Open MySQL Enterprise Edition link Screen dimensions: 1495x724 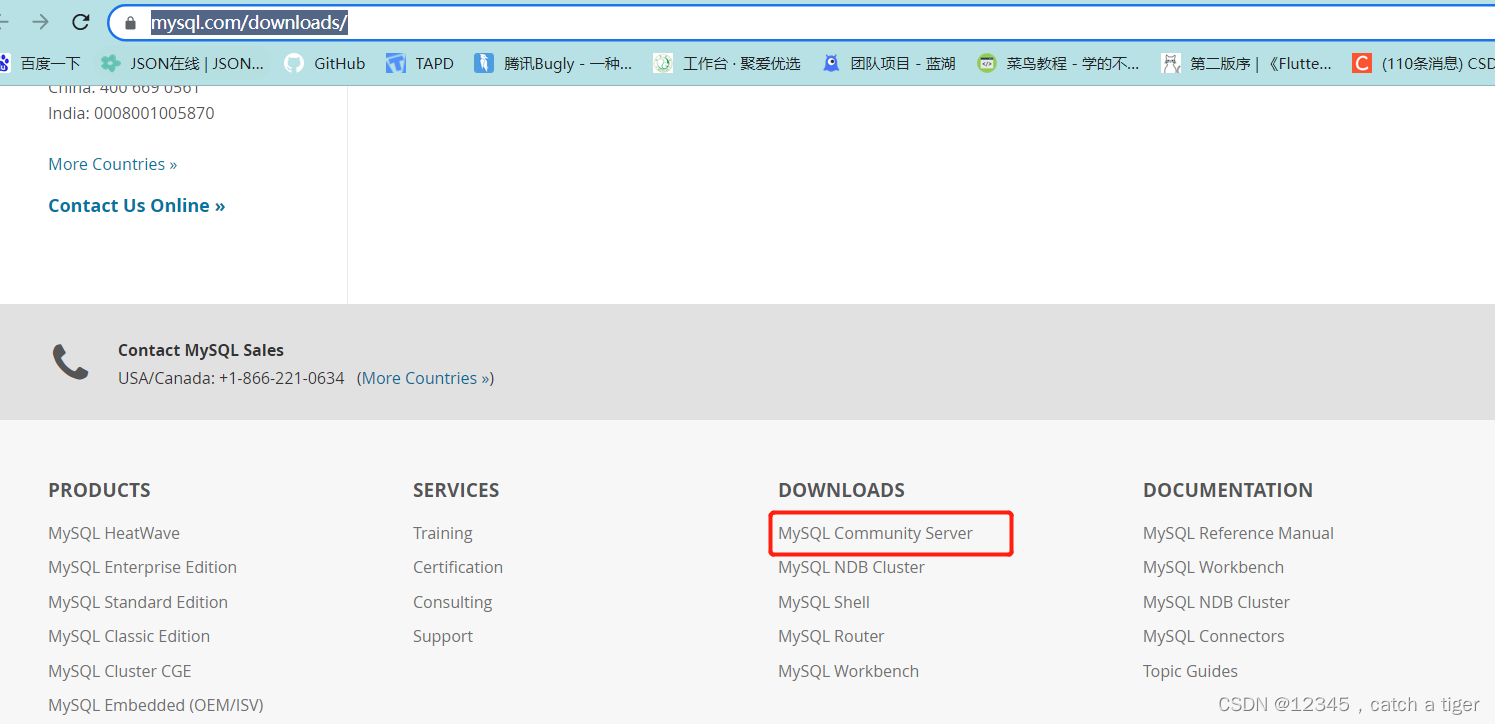click(x=142, y=567)
